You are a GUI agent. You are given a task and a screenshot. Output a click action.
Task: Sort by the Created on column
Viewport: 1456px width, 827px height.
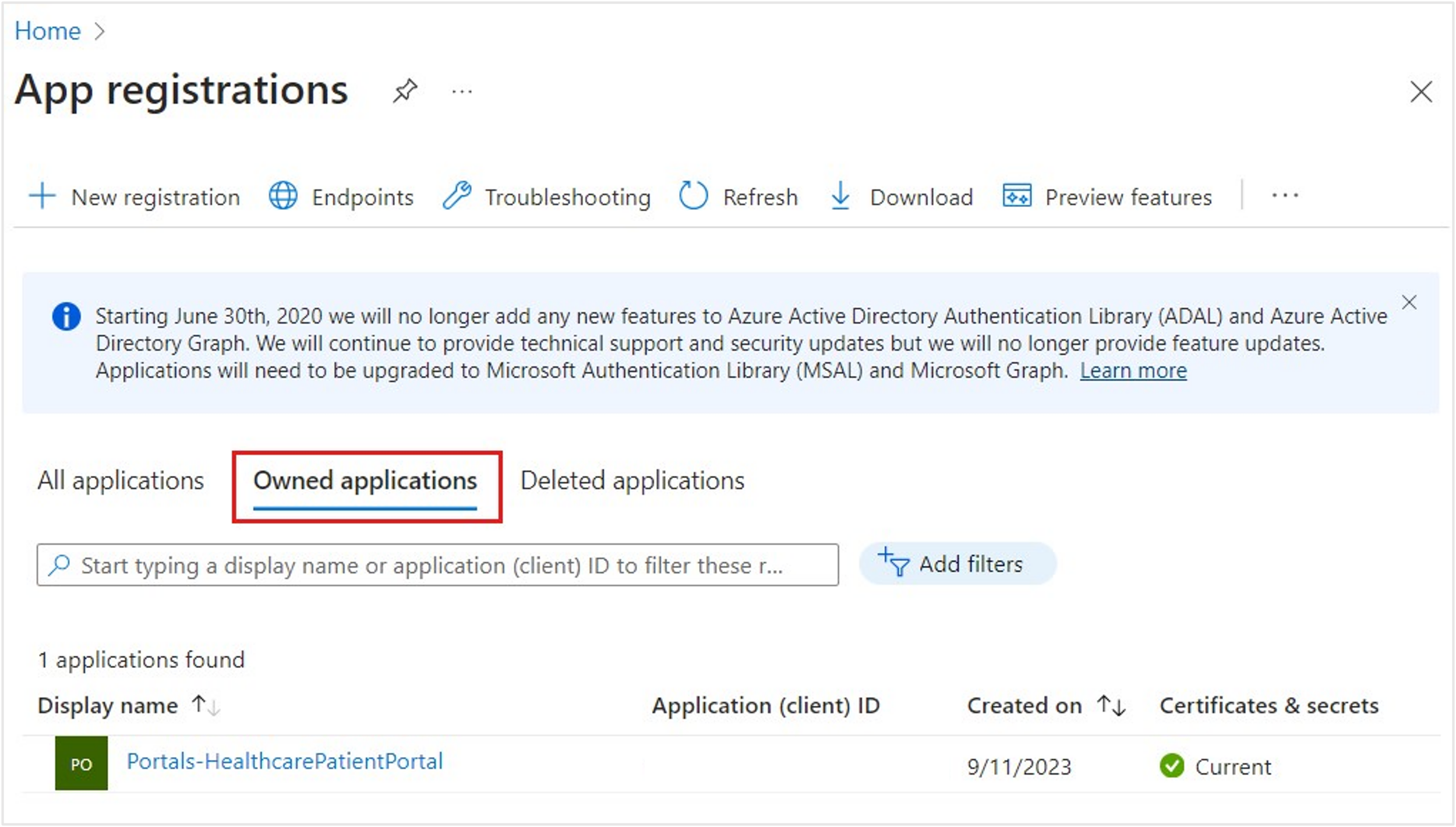tap(1047, 706)
